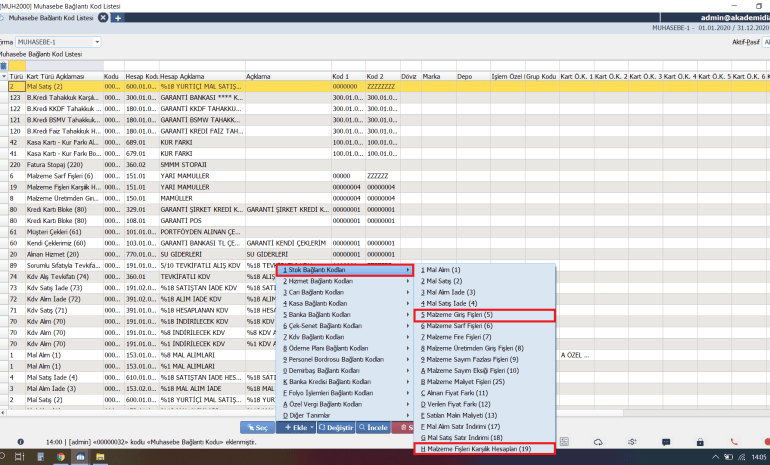Screen dimensions: 770x465
Task: Select Mal Satış İade (4) submenu entry
Action: tap(485, 303)
